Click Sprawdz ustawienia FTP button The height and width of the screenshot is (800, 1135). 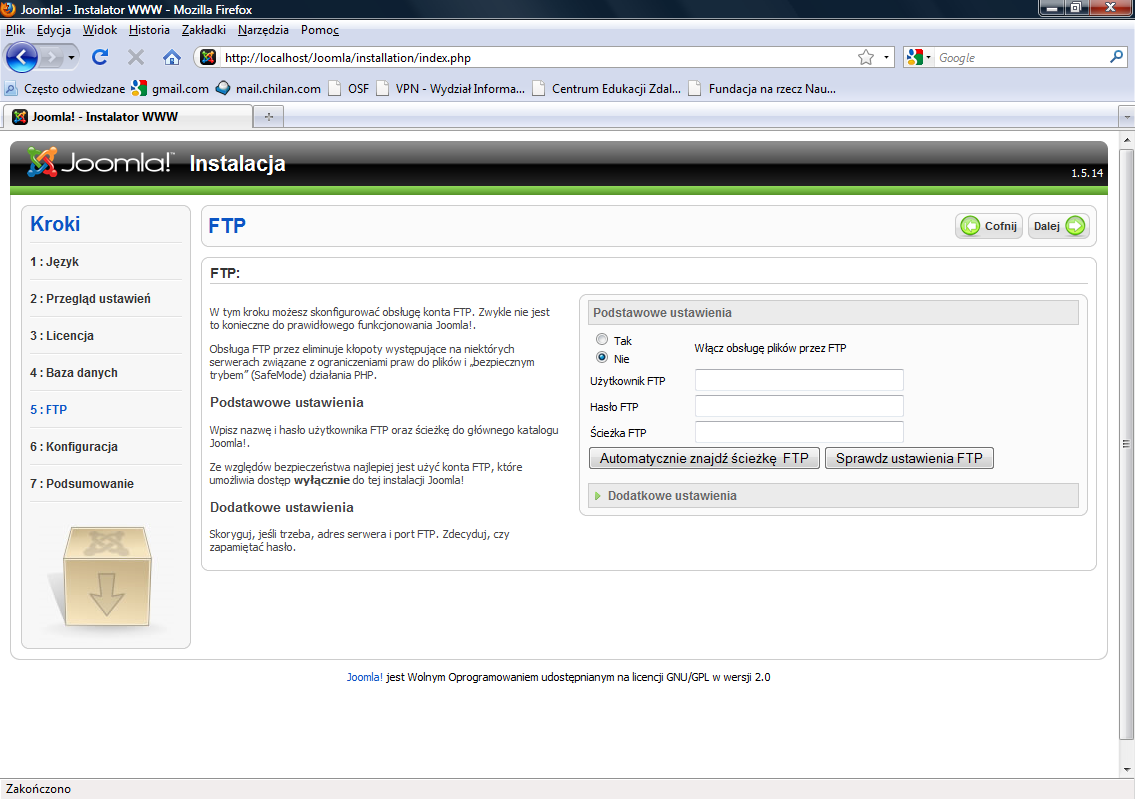[909, 458]
